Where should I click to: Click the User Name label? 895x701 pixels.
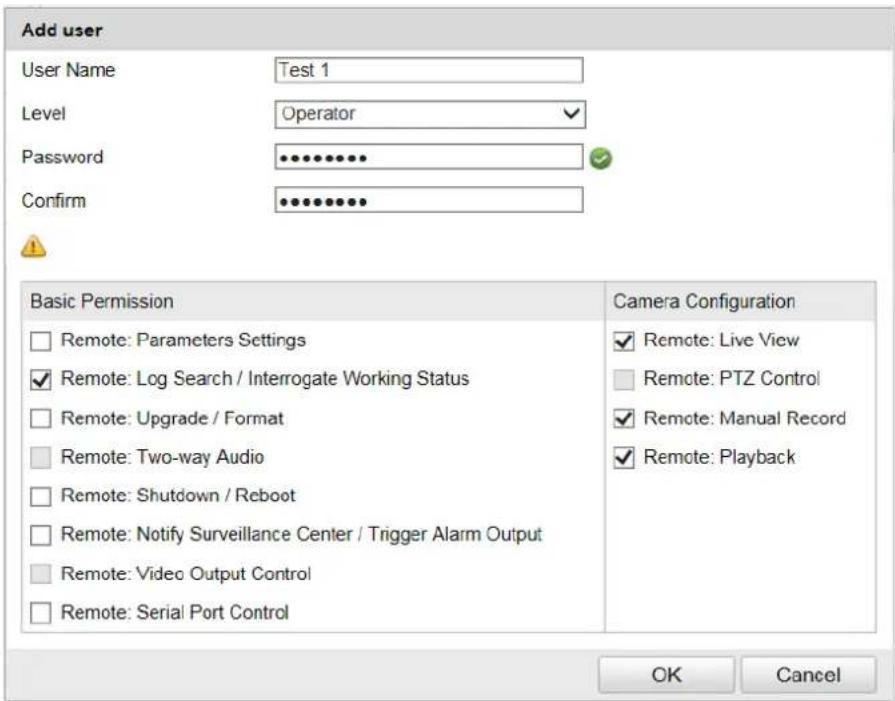68,70
